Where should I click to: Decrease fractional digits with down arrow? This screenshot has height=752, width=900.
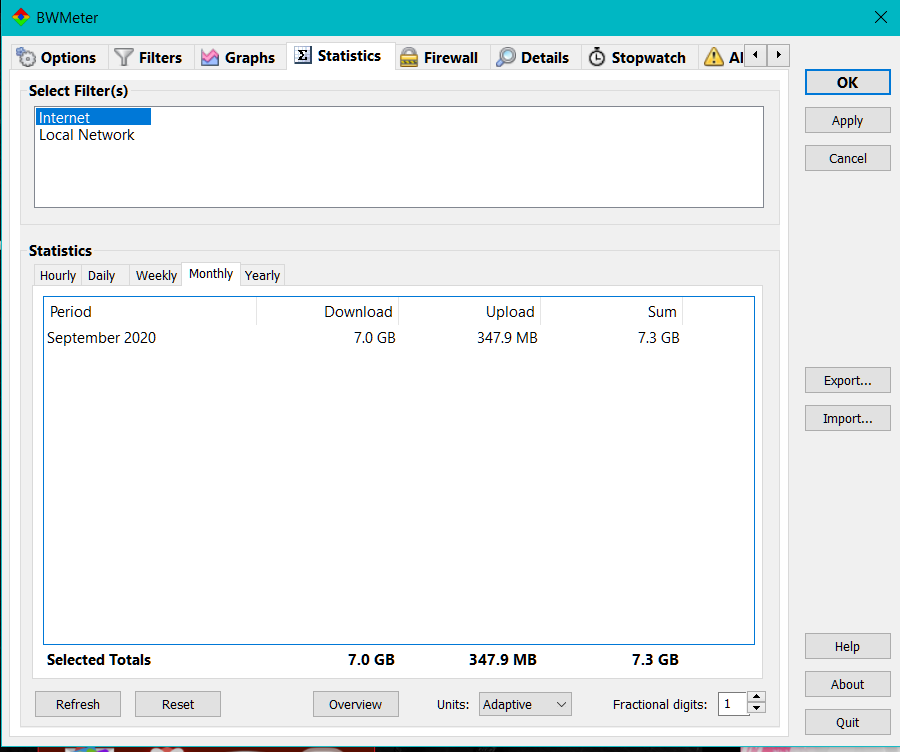757,709
